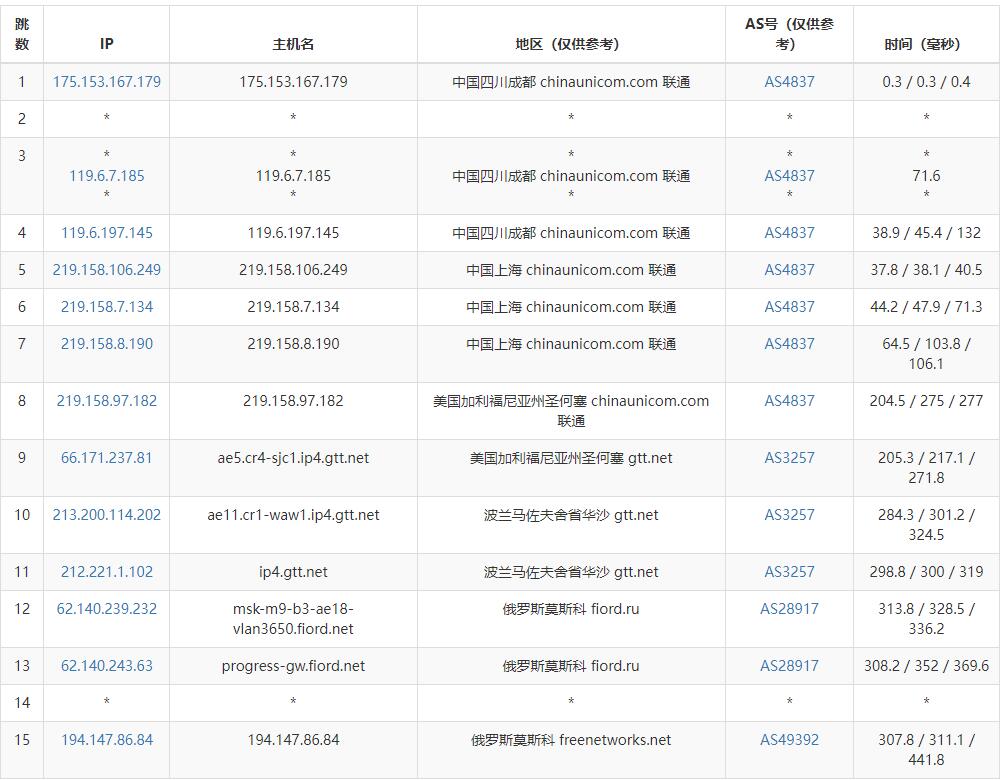Screen dimensions: 1001x780
Task: Open AS4837 in the 219.158.106.249 row
Action: [789, 269]
